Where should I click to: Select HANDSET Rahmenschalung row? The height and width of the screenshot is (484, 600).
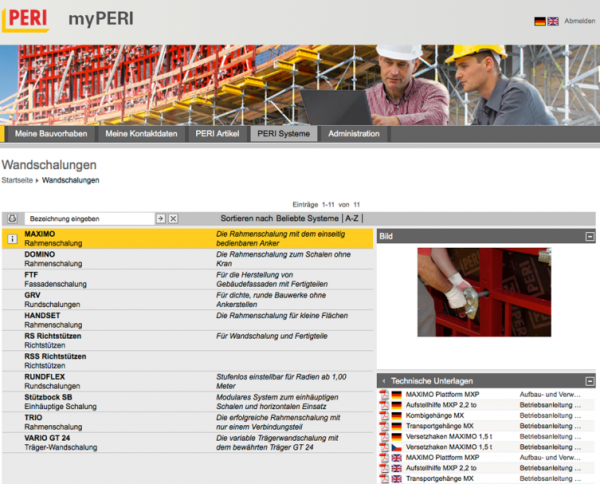coord(188,320)
